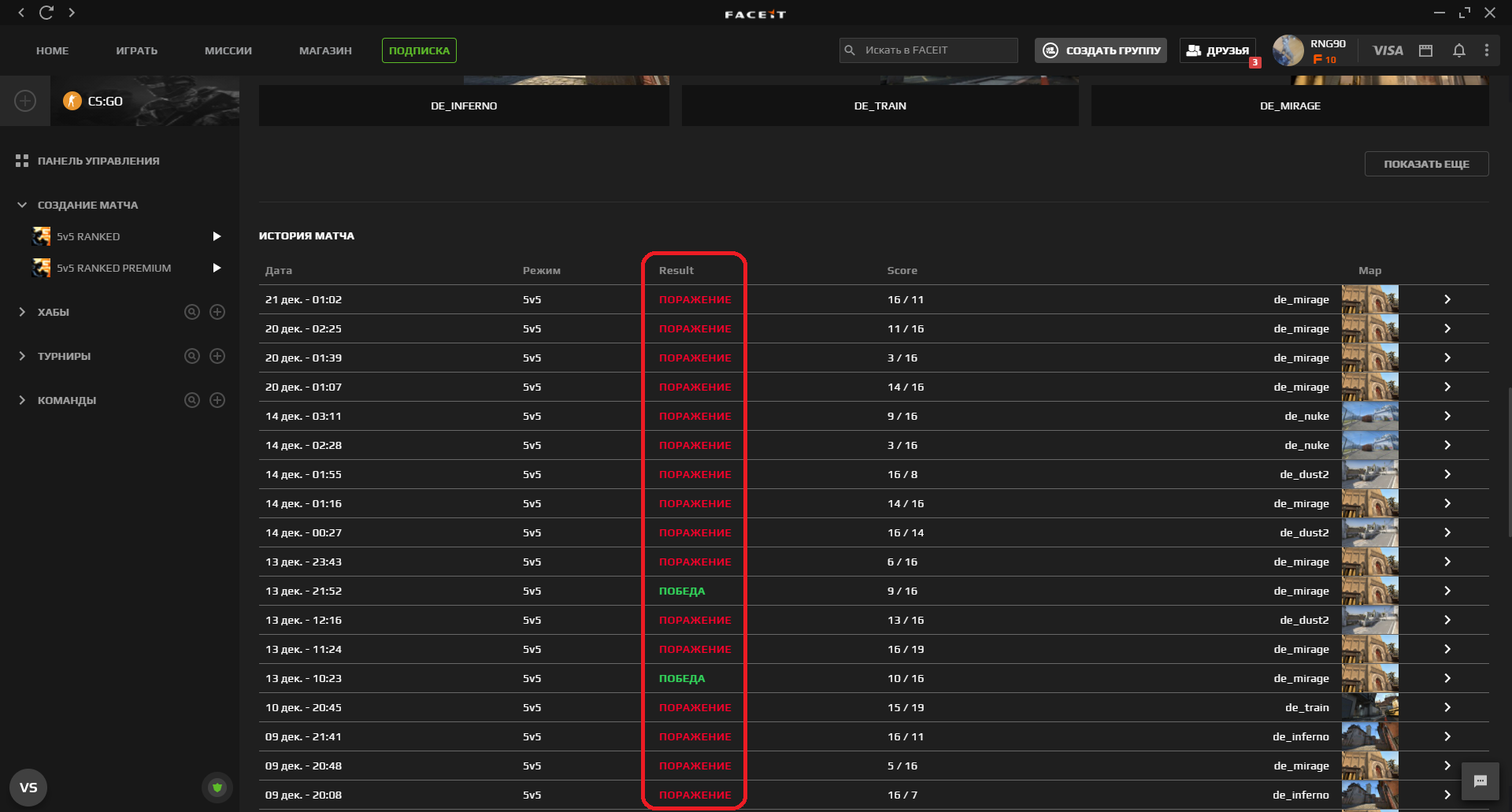The height and width of the screenshot is (812, 1512).
Task: Reload the FACEIT page
Action: [46, 13]
